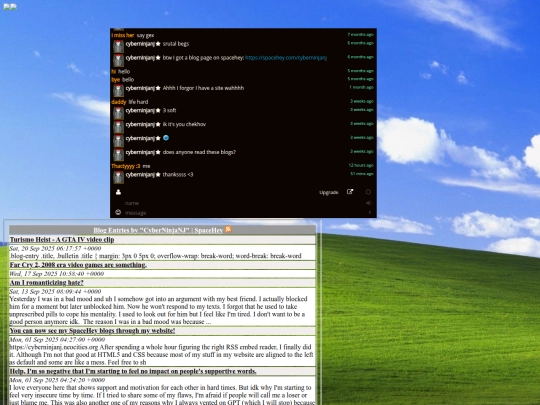
Task: Click date 'Wed, 17 Sep 2025 10:58:40 +0000'
Action: coord(56,274)
